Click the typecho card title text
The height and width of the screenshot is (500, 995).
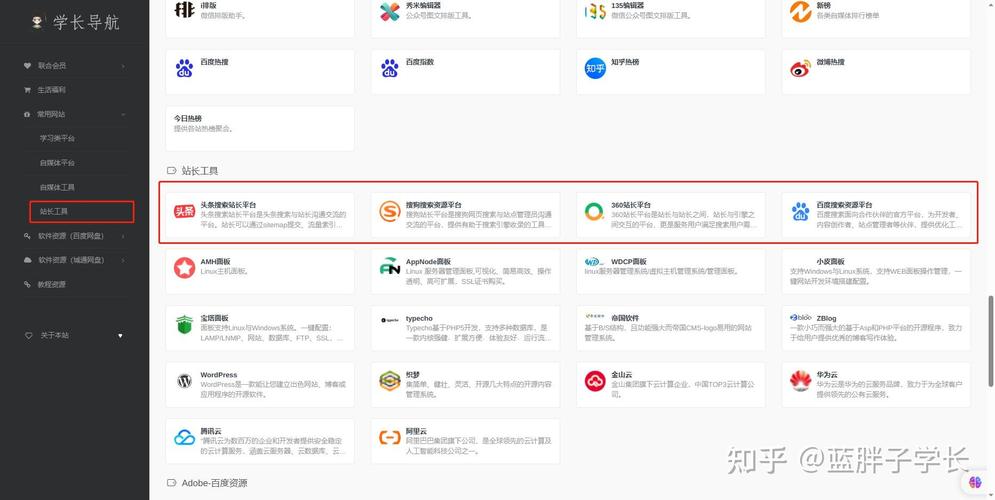(x=419, y=319)
